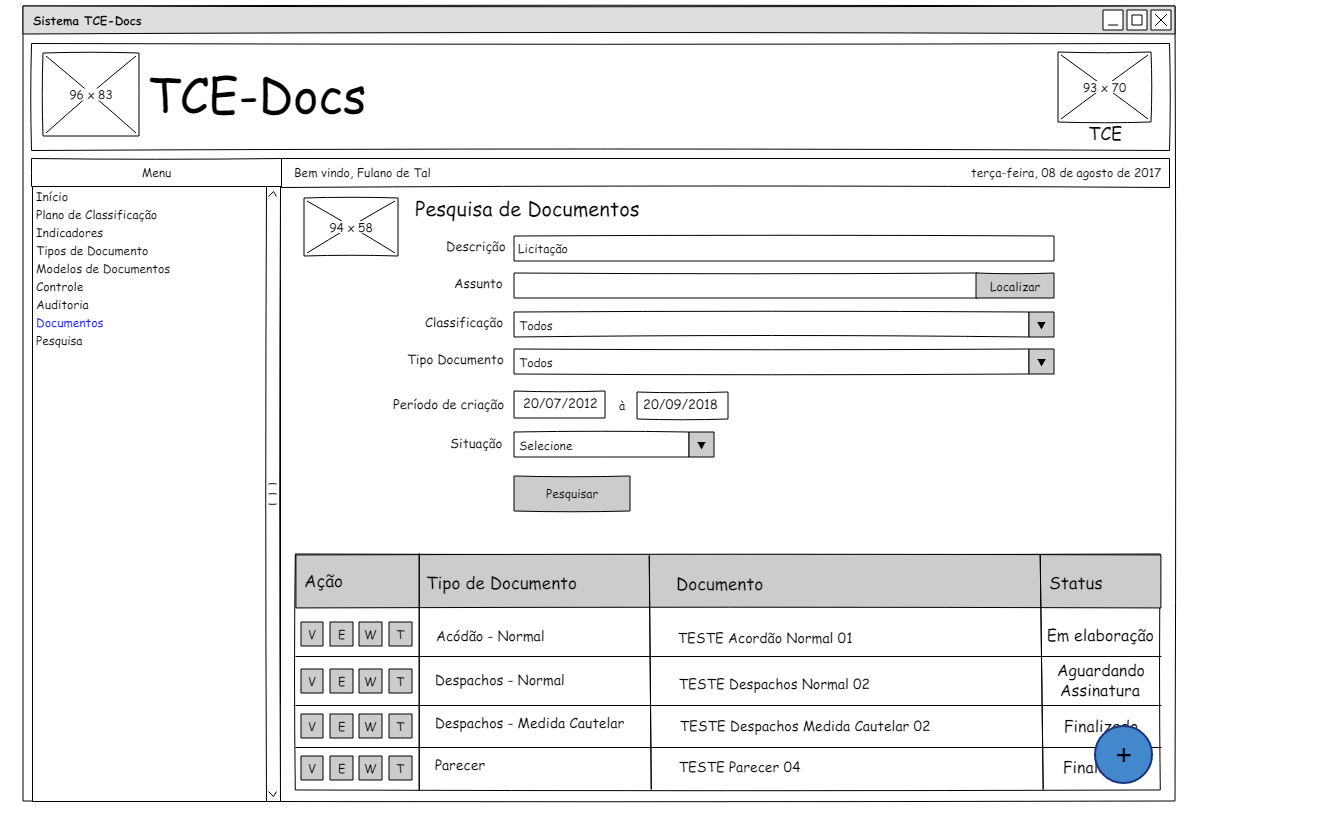Click the T icon in the Parecer row
This screenshot has width=1335, height=819.
[x=400, y=768]
